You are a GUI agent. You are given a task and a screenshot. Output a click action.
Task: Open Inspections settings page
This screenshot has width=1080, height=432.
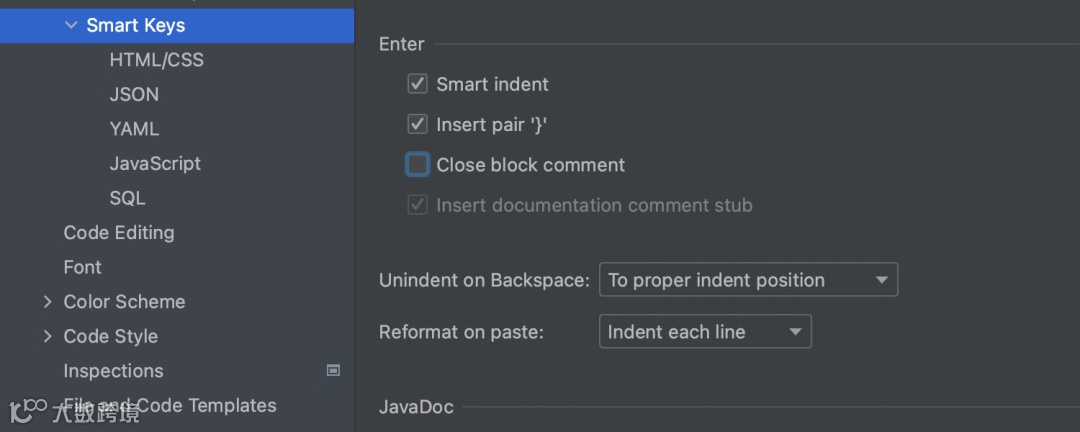point(113,371)
